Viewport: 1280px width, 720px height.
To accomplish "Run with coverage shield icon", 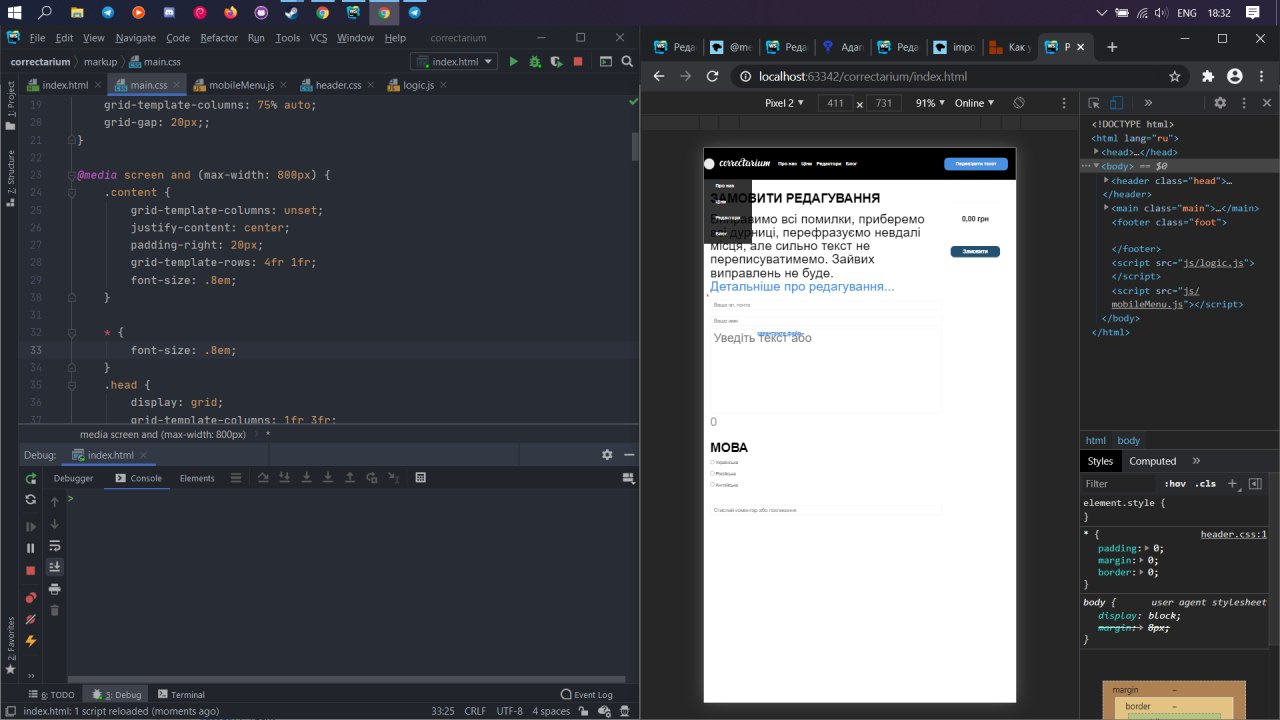I will (556, 62).
